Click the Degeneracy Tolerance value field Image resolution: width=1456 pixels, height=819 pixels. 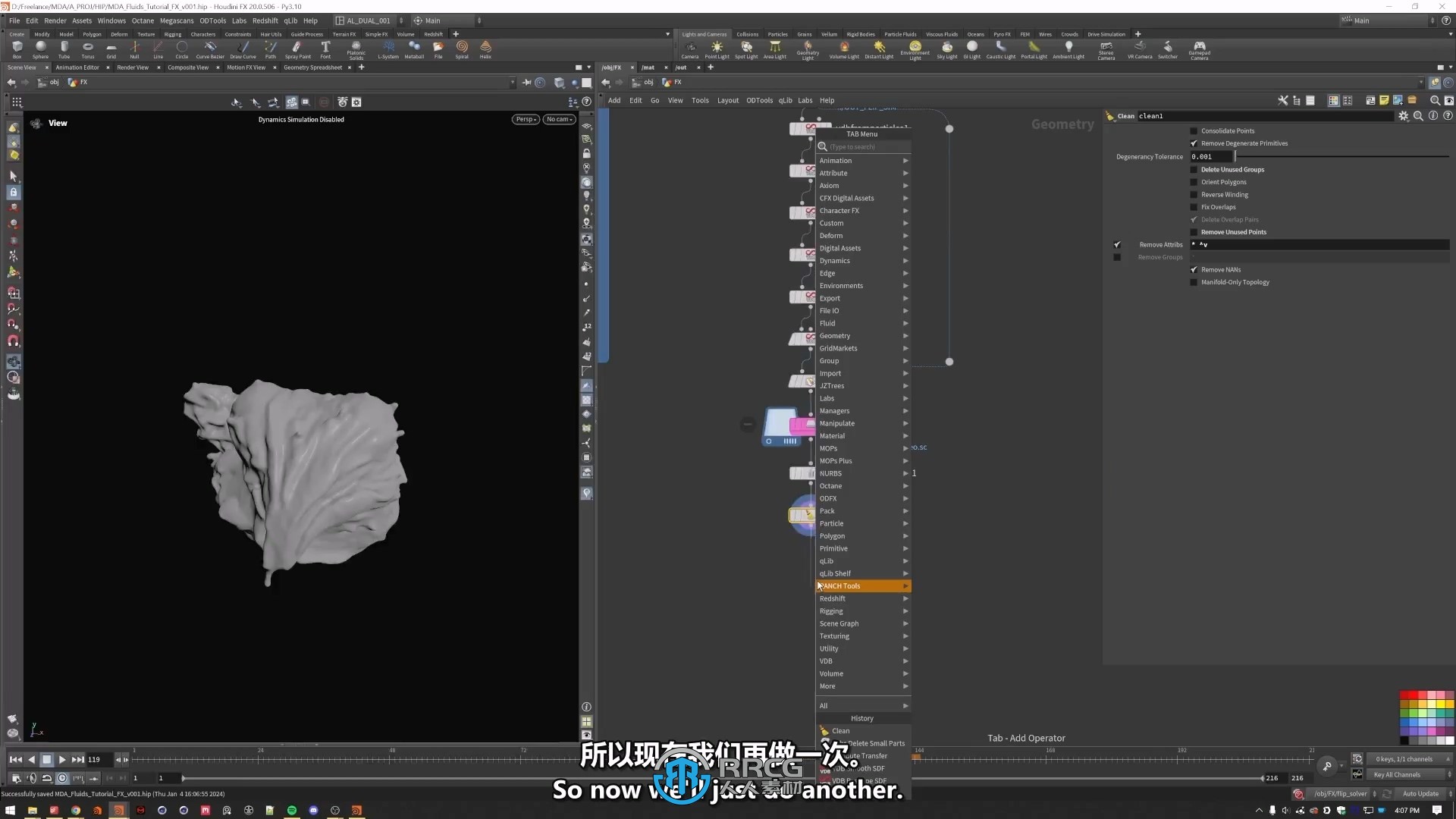pos(1211,157)
